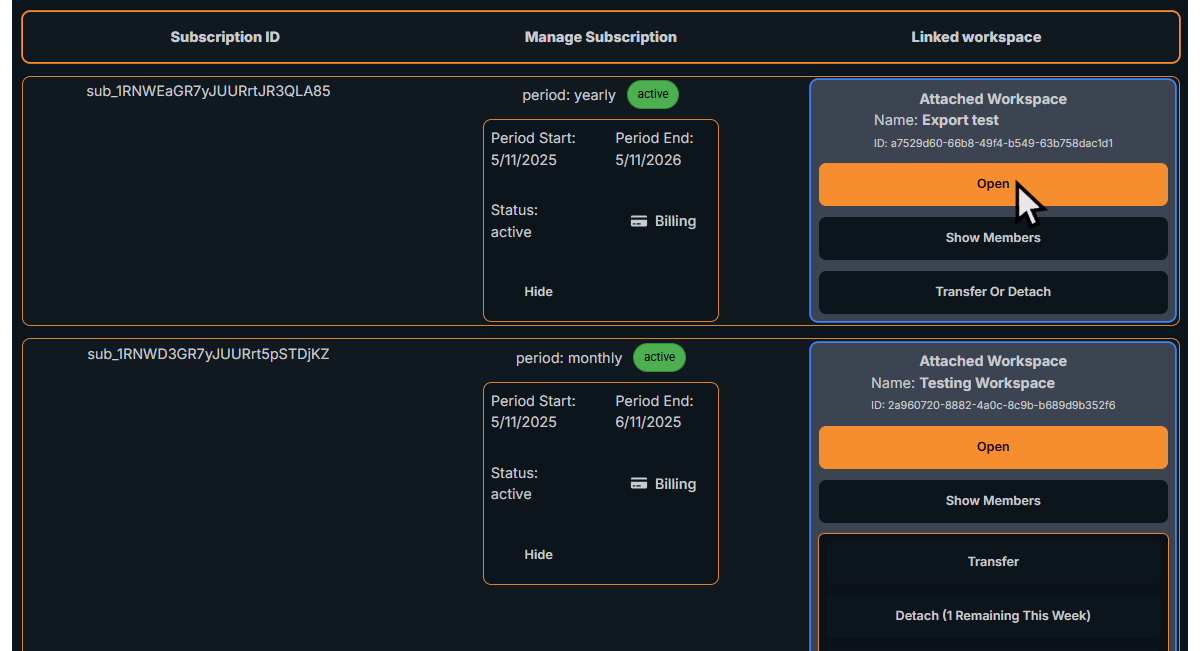This screenshot has width=1200, height=651.
Task: Click the Billing card icon for monthly subscription
Action: click(639, 484)
